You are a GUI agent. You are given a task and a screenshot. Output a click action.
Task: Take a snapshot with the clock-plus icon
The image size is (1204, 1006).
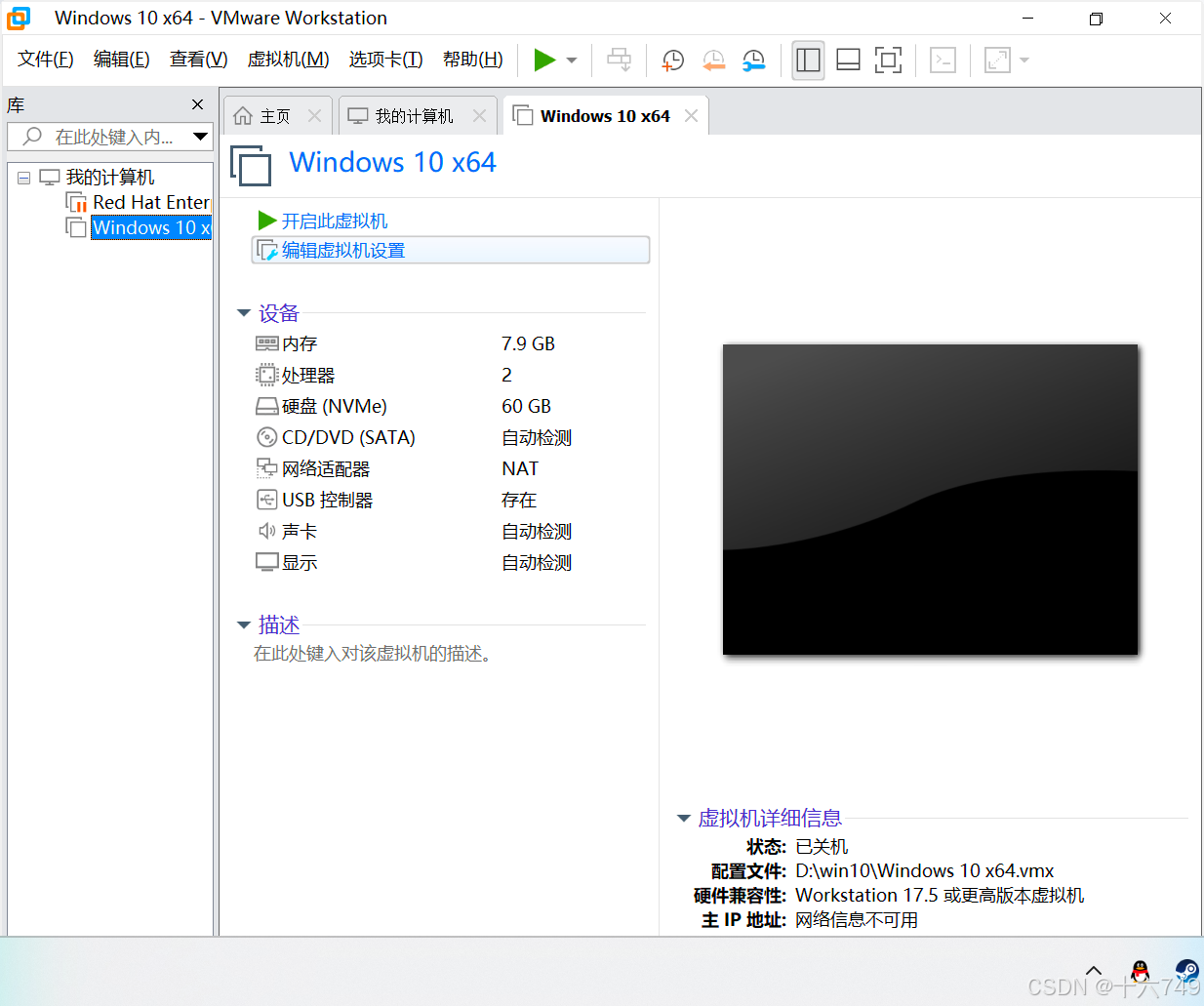[x=672, y=60]
